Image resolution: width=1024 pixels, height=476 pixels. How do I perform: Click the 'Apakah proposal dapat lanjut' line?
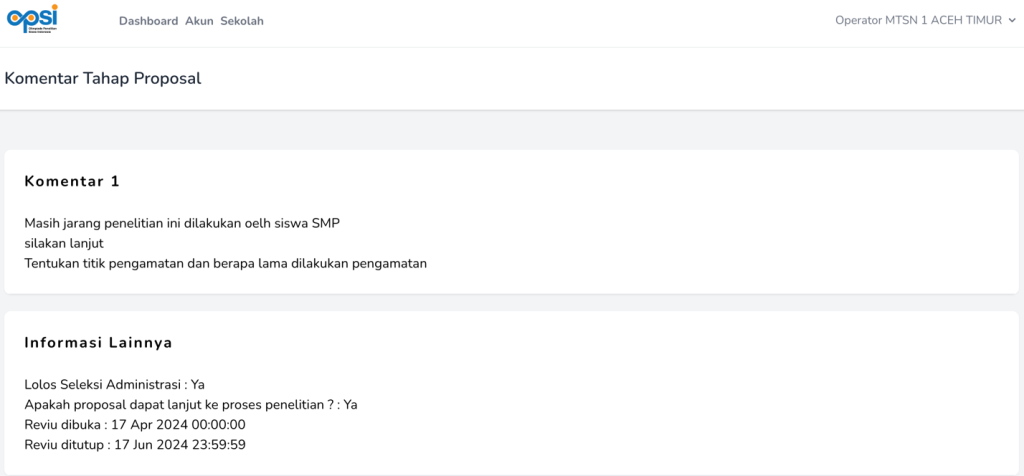tap(191, 405)
